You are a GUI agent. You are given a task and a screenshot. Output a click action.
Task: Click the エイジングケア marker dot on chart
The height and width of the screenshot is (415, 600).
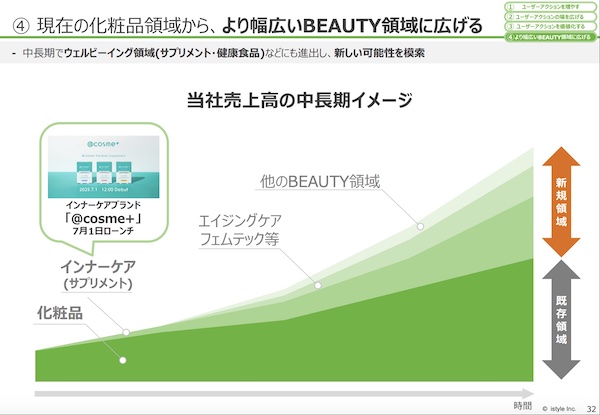(318, 285)
